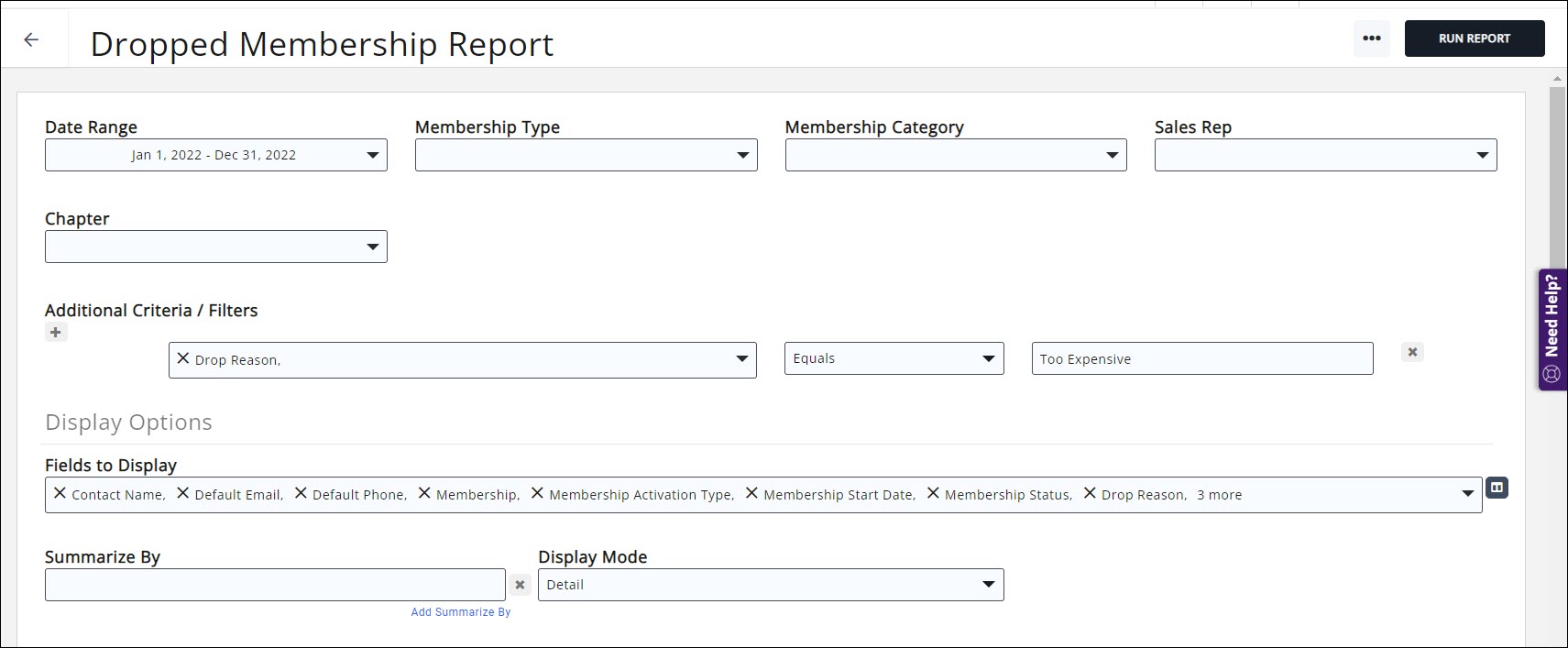
Task: Open the Need Help side tab
Action: pos(1552,329)
